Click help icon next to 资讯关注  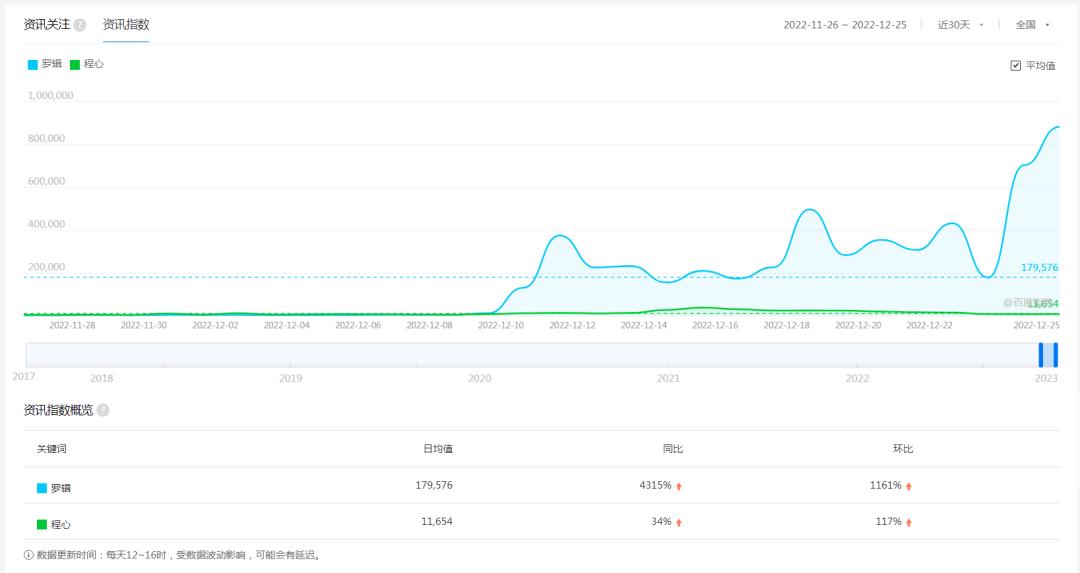[80, 25]
